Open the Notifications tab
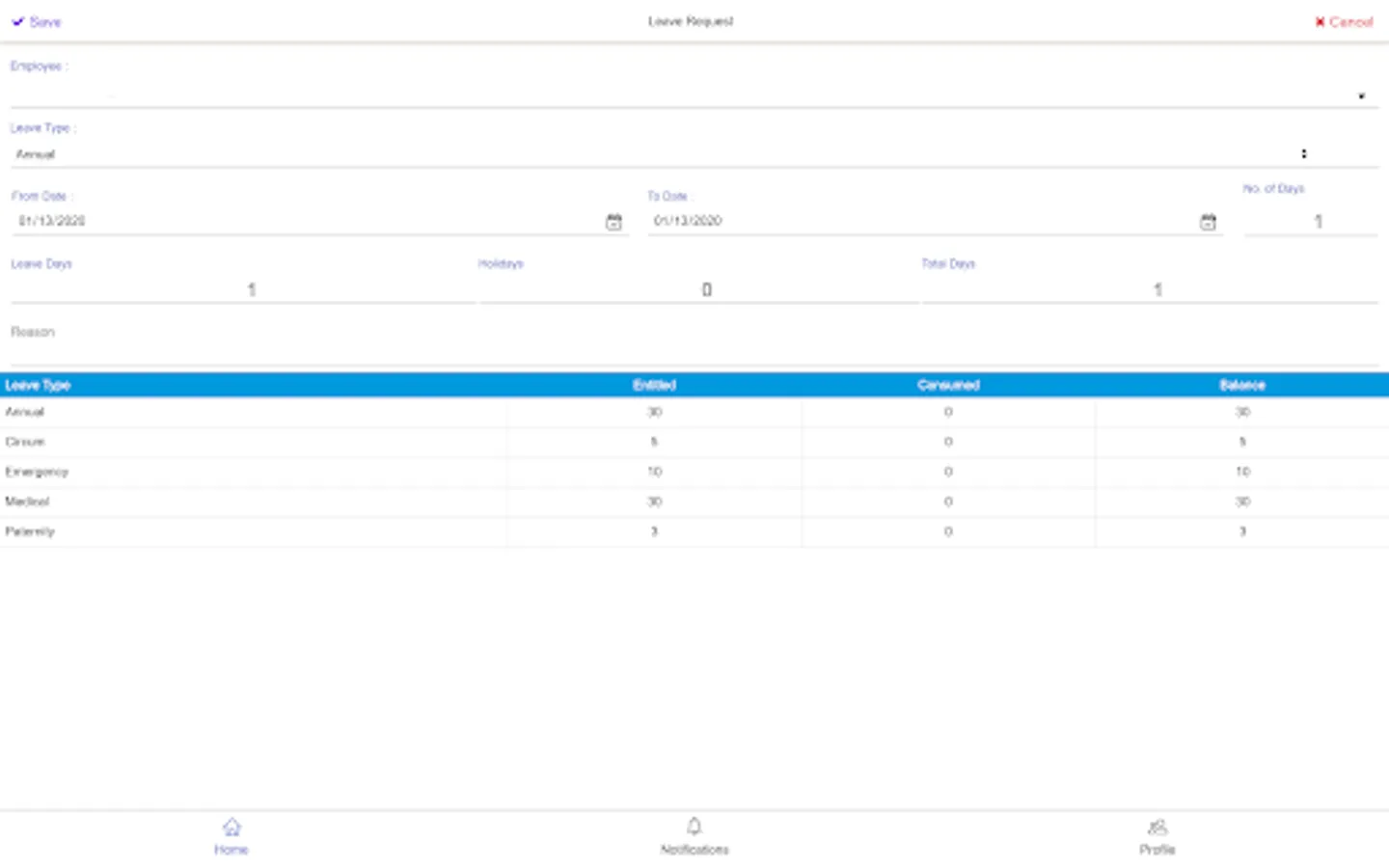This screenshot has width=1389, height=868. pyautogui.click(x=694, y=836)
